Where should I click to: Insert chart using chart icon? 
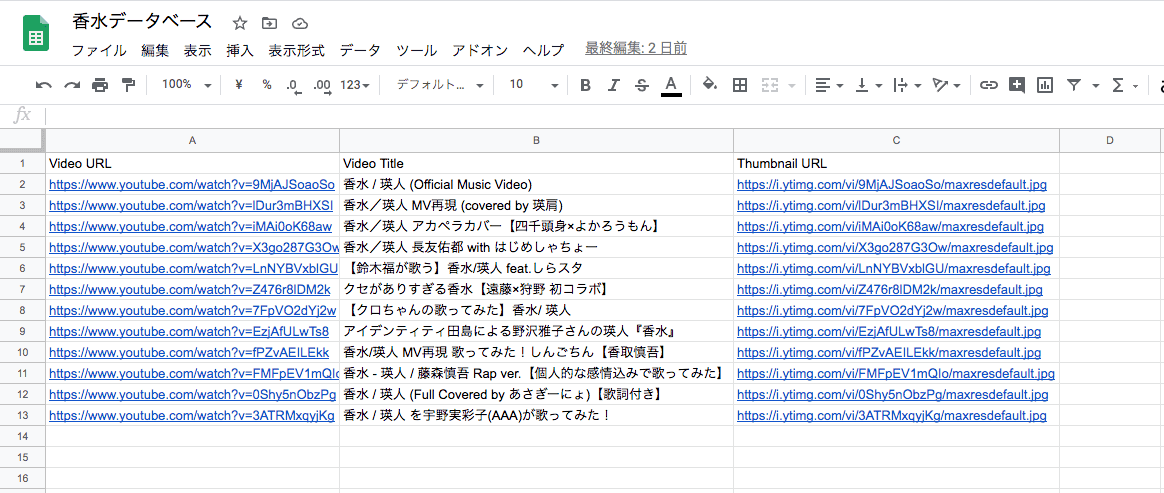click(x=1045, y=85)
